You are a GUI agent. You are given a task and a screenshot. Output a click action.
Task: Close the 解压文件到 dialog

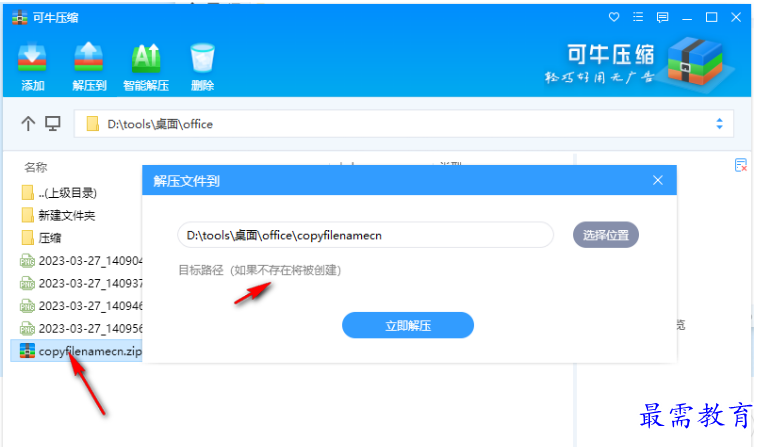pyautogui.click(x=658, y=181)
